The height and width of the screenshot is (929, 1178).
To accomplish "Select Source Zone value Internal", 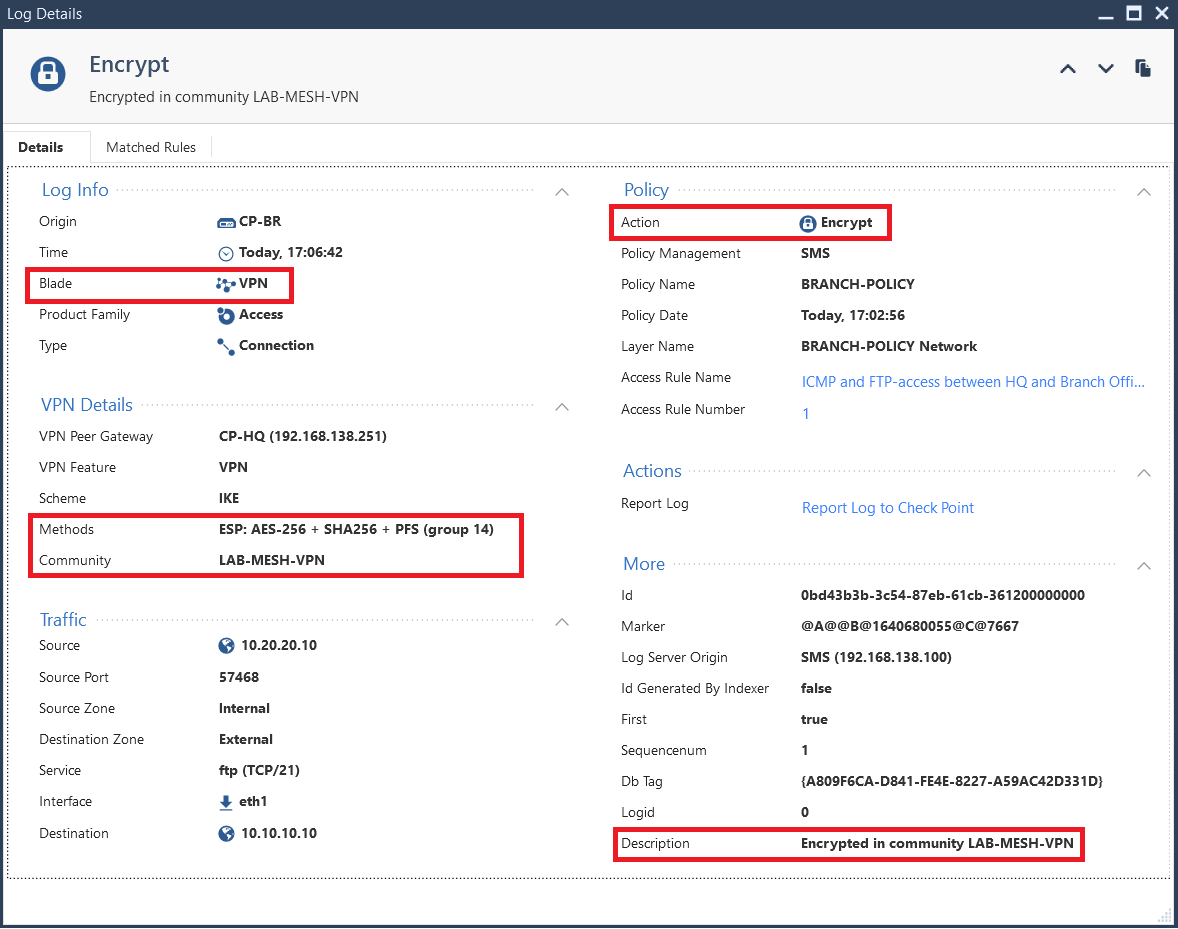I will click(244, 708).
